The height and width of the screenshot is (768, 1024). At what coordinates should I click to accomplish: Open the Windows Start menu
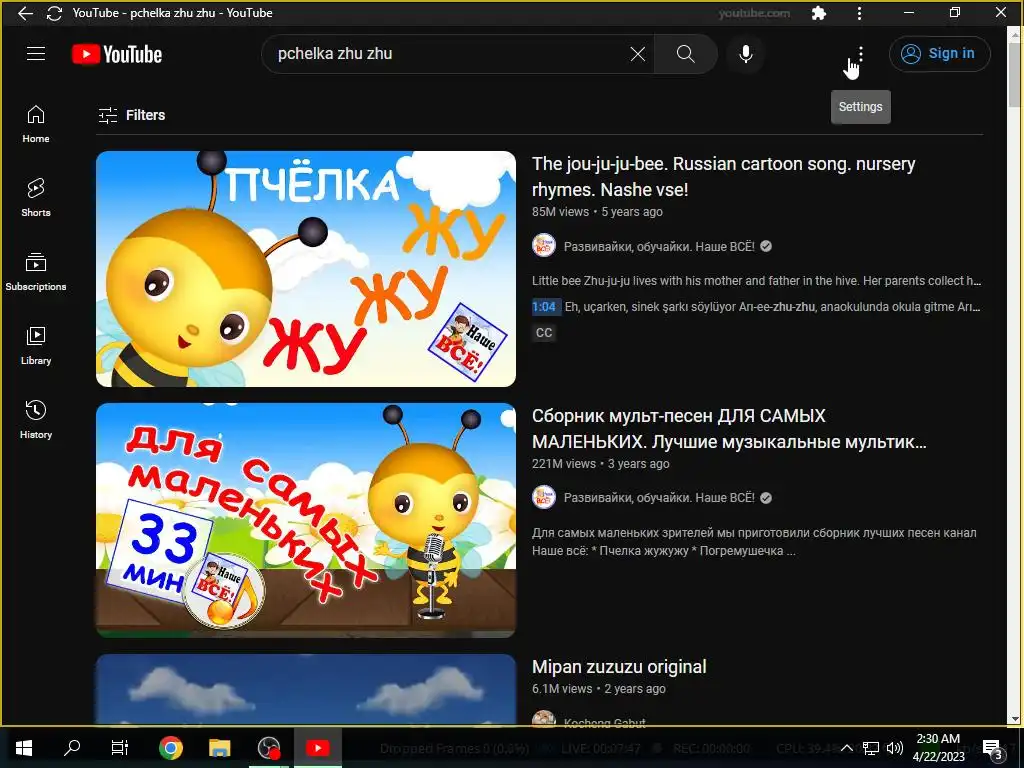pos(24,748)
